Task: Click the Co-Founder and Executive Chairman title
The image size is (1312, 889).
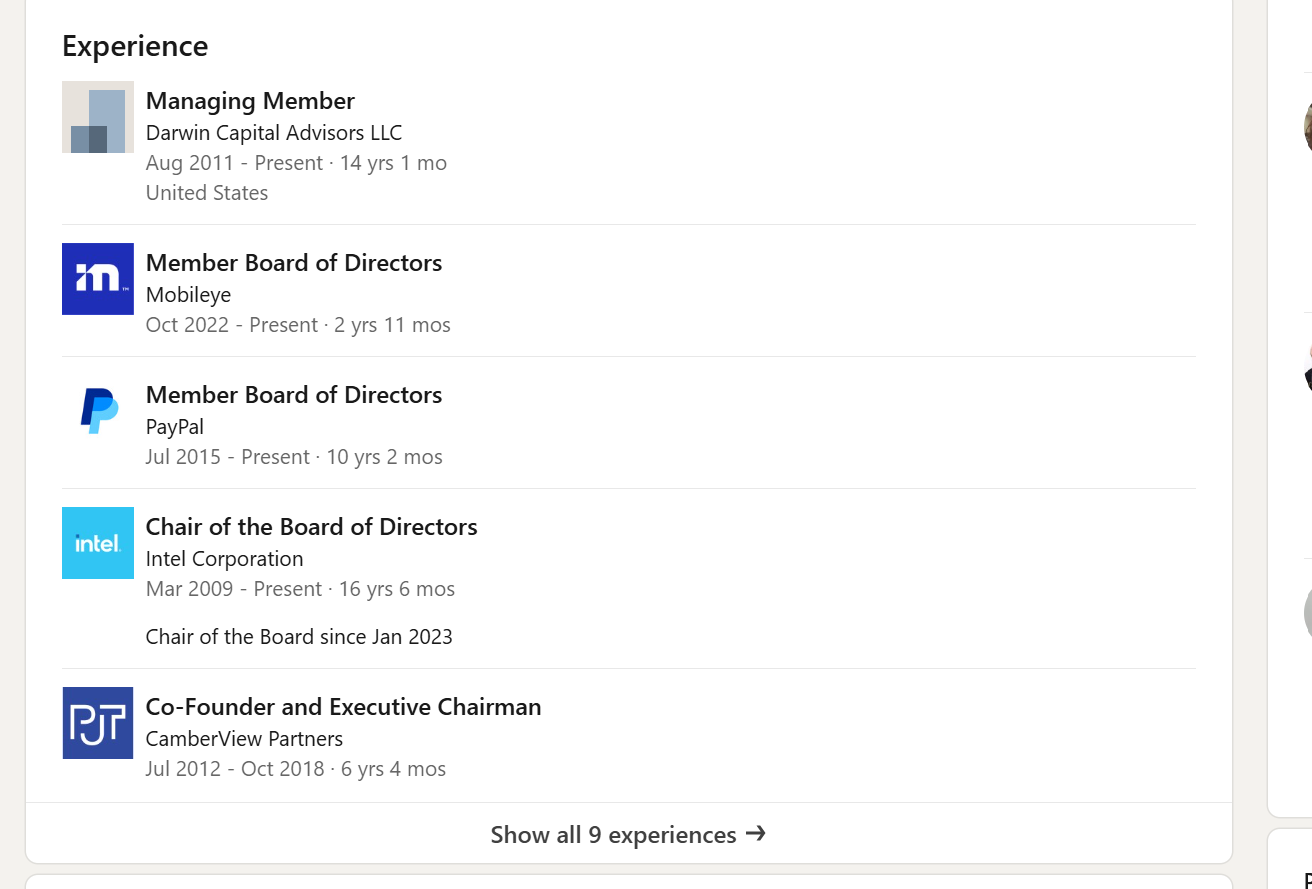Action: pos(343,707)
